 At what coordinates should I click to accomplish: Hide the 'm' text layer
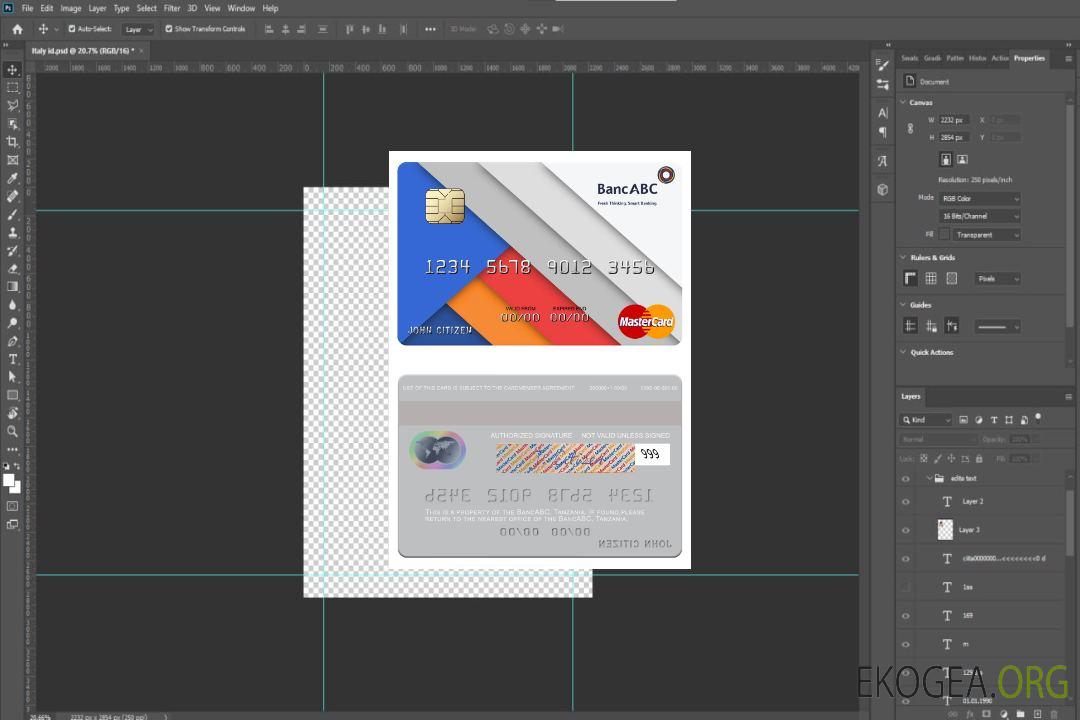pos(906,645)
